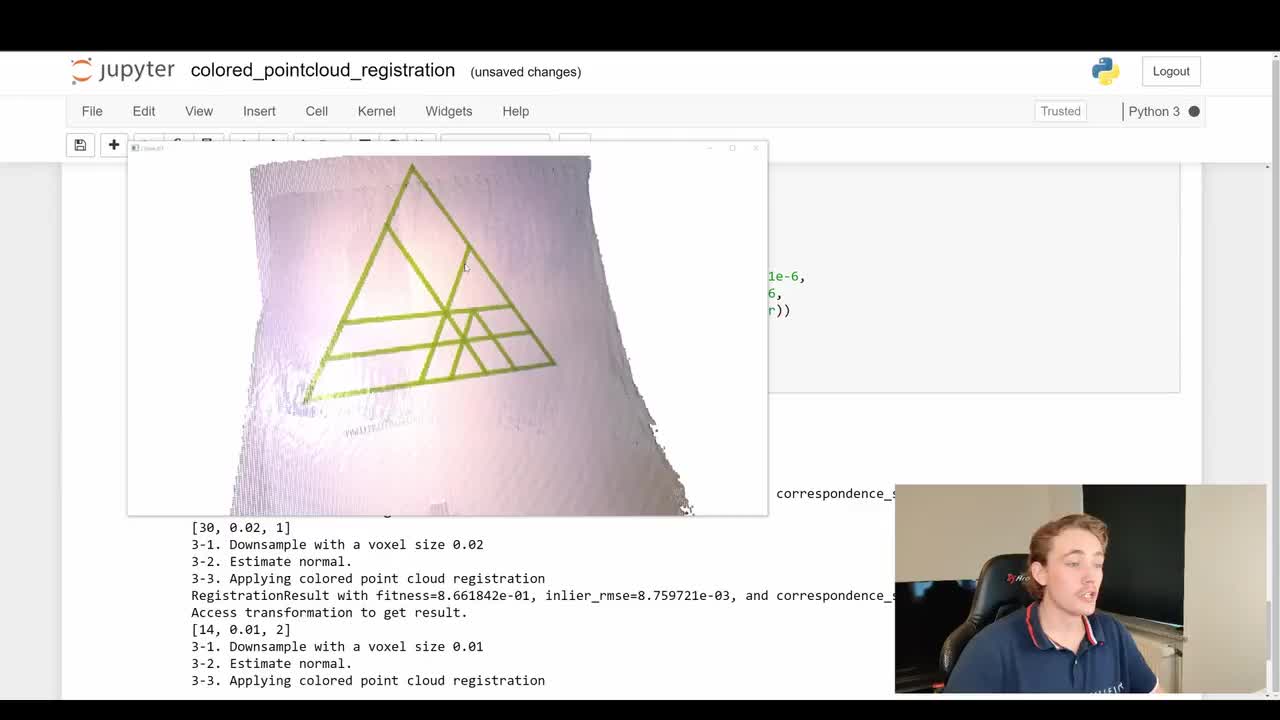This screenshot has width=1280, height=720.
Task: Go to Jupyter home via the logo
Action: 123,71
